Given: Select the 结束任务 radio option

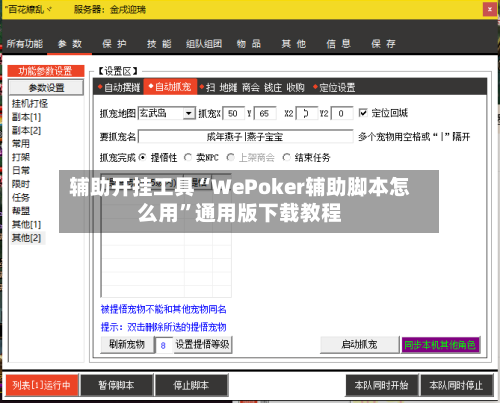Looking at the screenshot, I should pos(286,157).
